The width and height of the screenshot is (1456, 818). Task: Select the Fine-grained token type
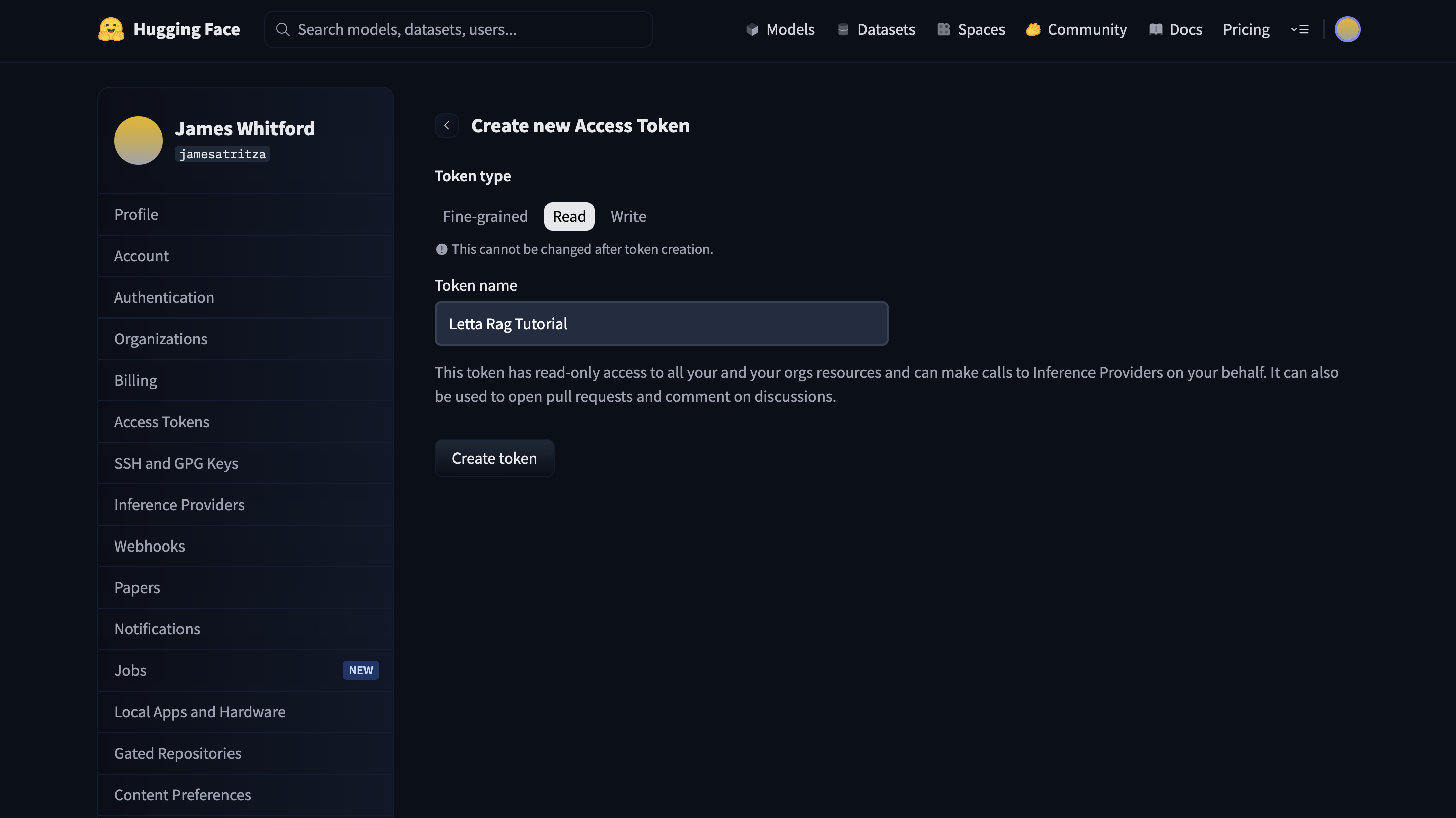tap(485, 216)
